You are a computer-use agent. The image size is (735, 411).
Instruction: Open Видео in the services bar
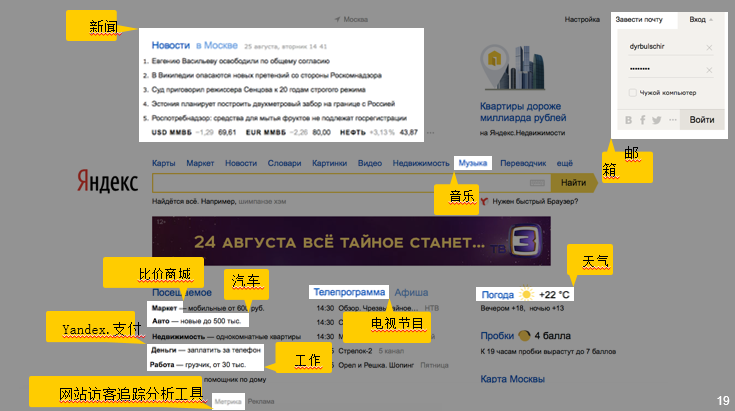(370, 163)
